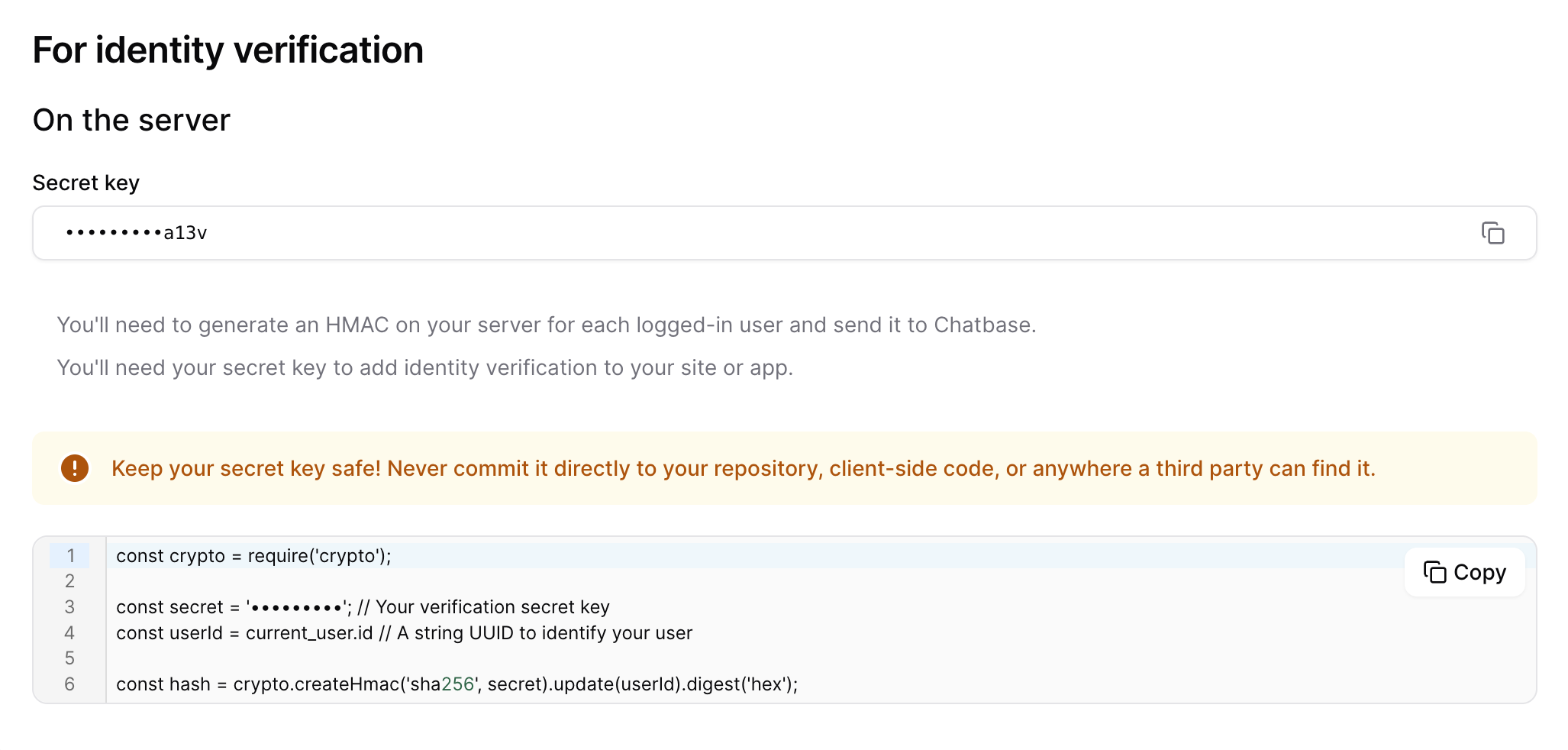Click the sentence about generating an HMAC
This screenshot has width=1568, height=750.
click(546, 325)
